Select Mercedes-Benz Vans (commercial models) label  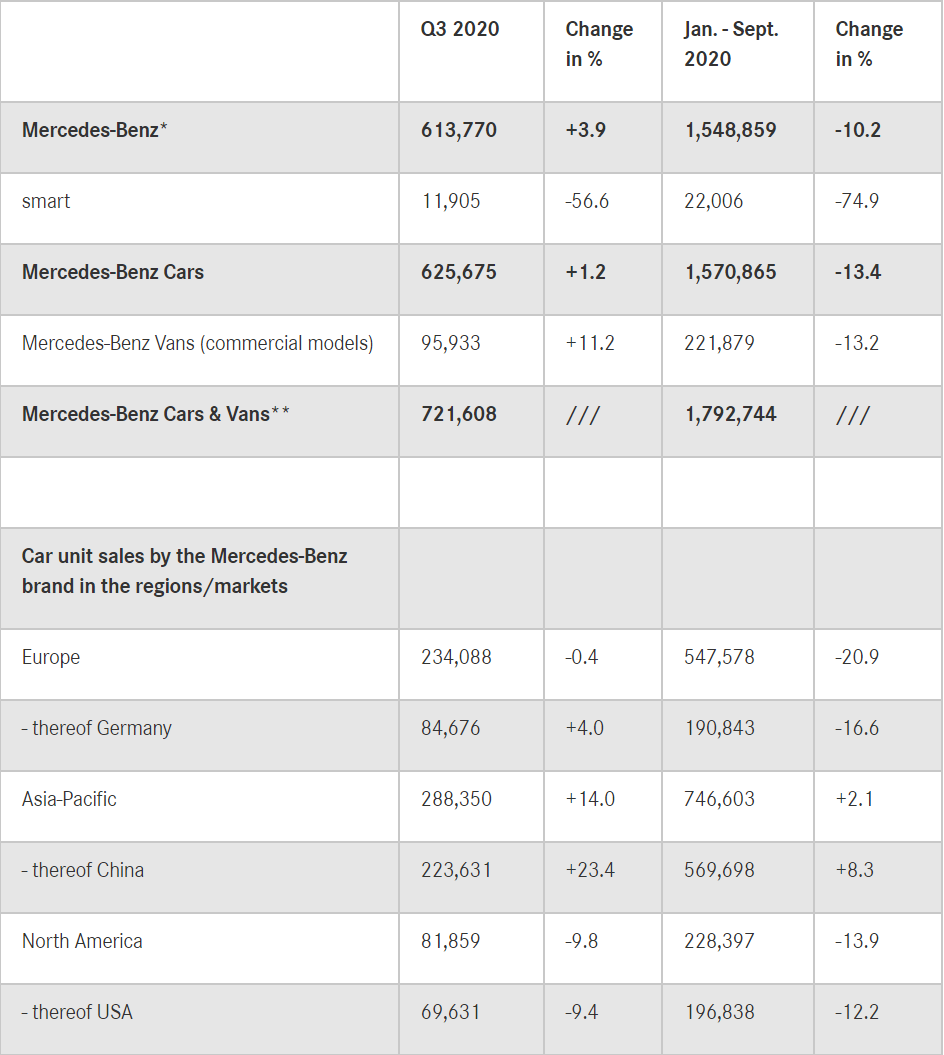click(198, 343)
